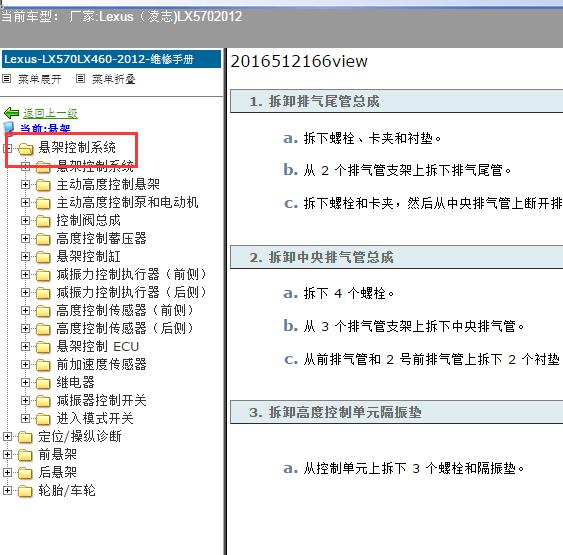Click step 从控制单元上拆下 3 个螺栓和隔振垫。
563x555 pixels.
click(x=414, y=468)
